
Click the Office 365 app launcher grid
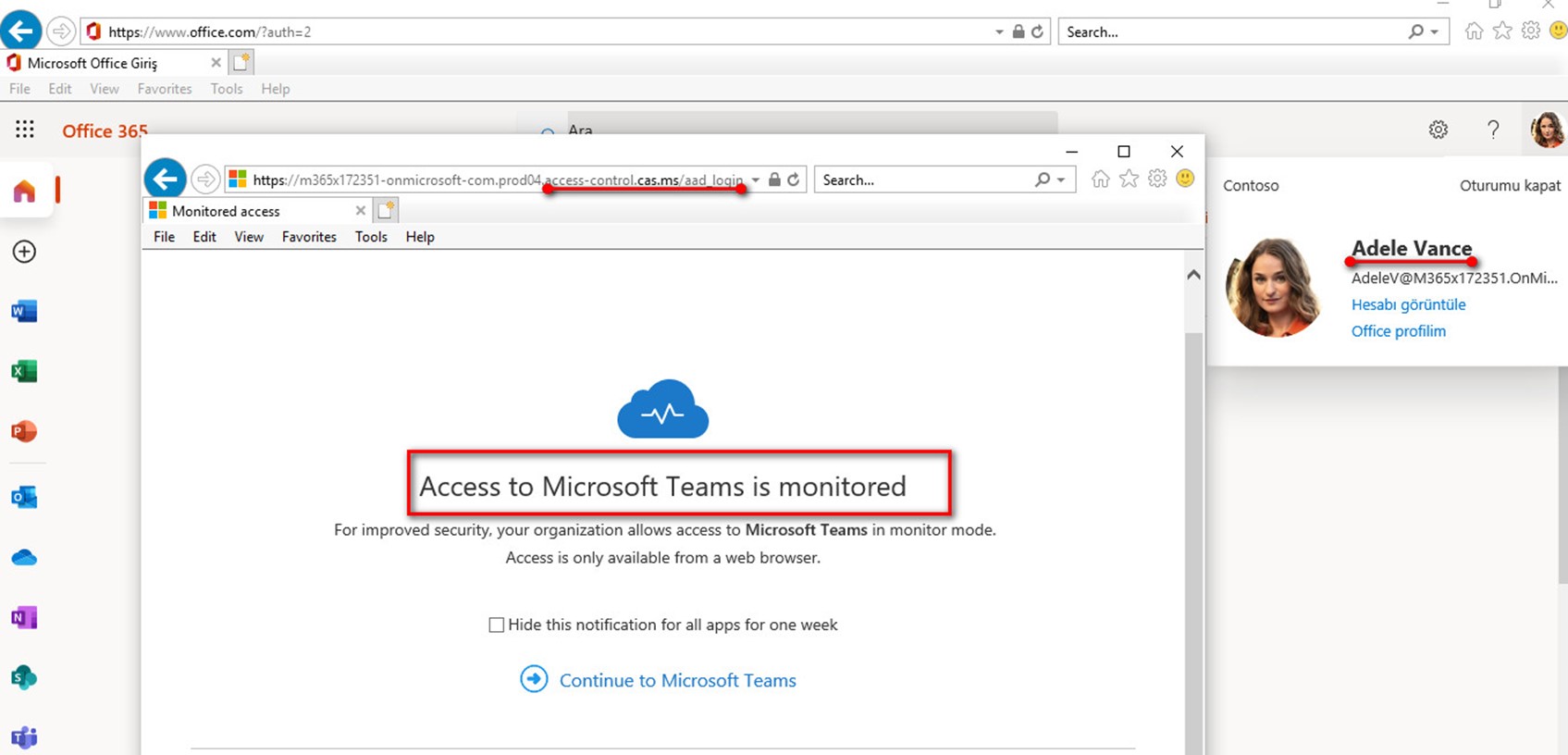(25, 130)
